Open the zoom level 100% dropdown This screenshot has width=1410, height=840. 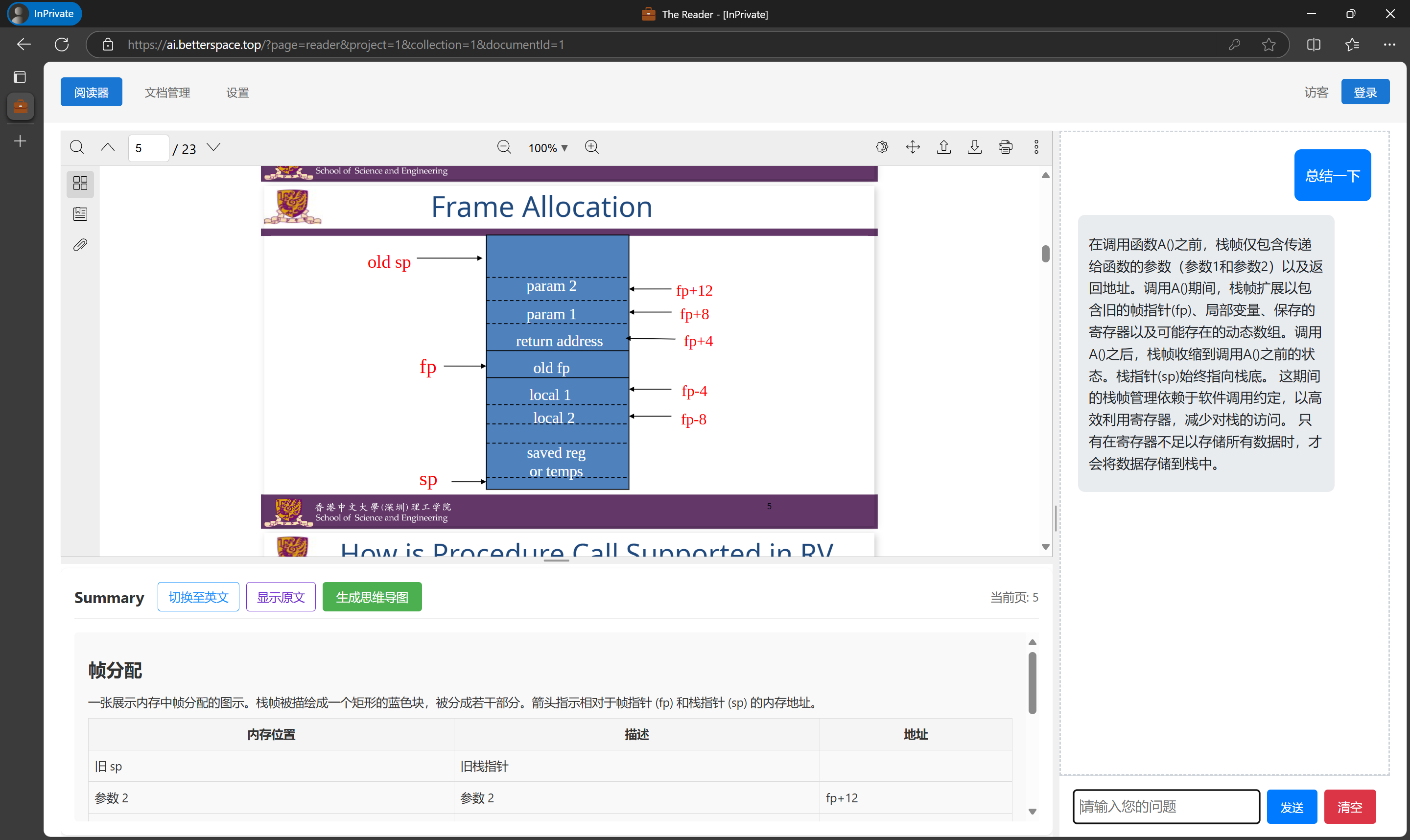547,148
